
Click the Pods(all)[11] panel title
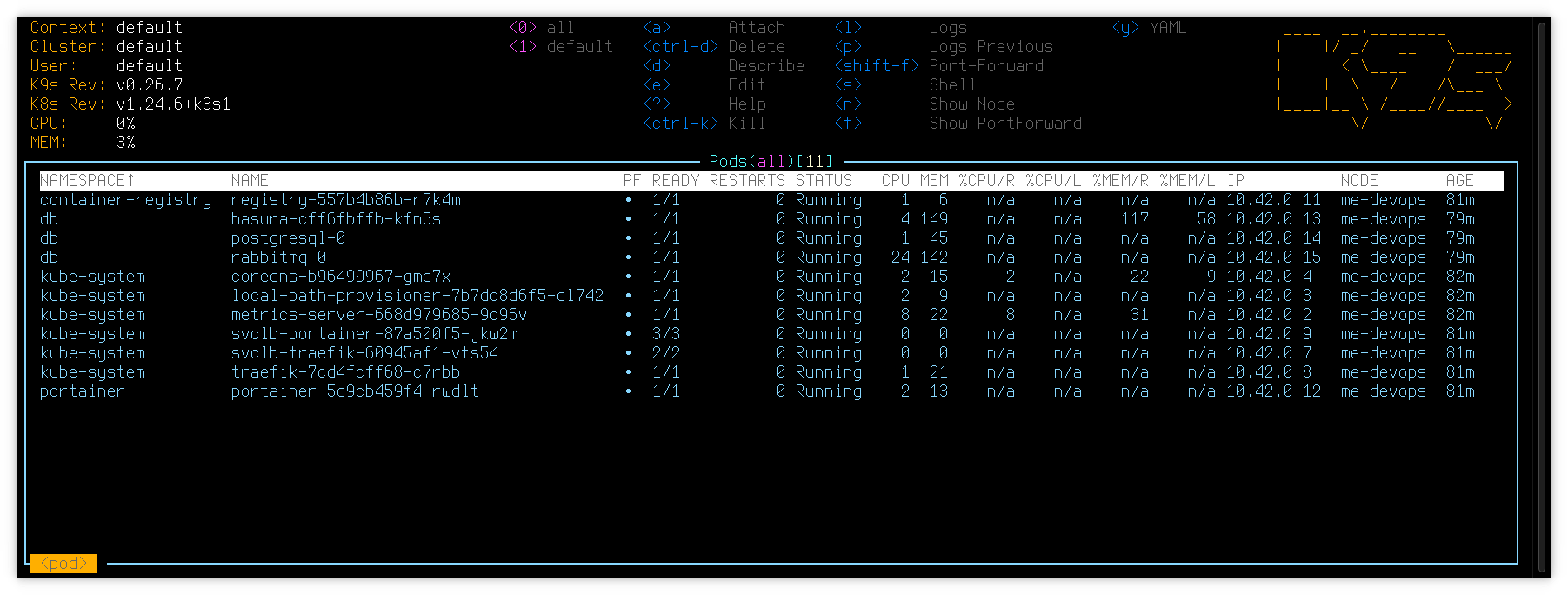(x=771, y=162)
